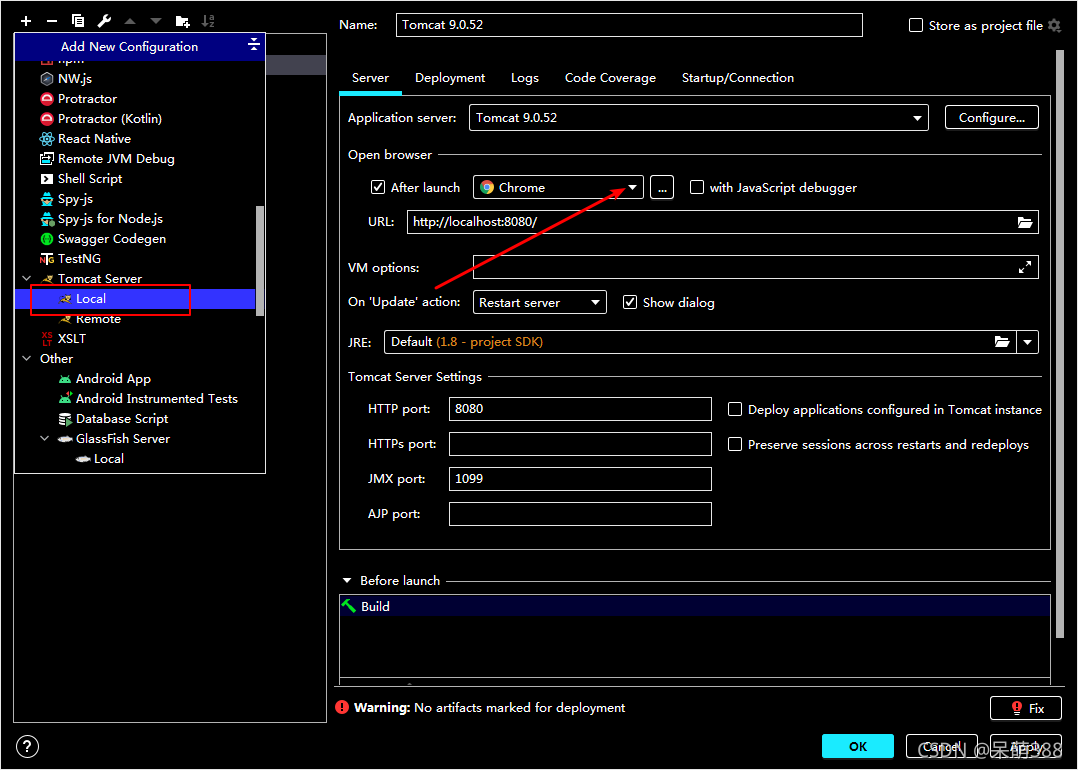Select Shell Script configuration type
Image resolution: width=1078 pixels, height=770 pixels.
(x=81, y=178)
